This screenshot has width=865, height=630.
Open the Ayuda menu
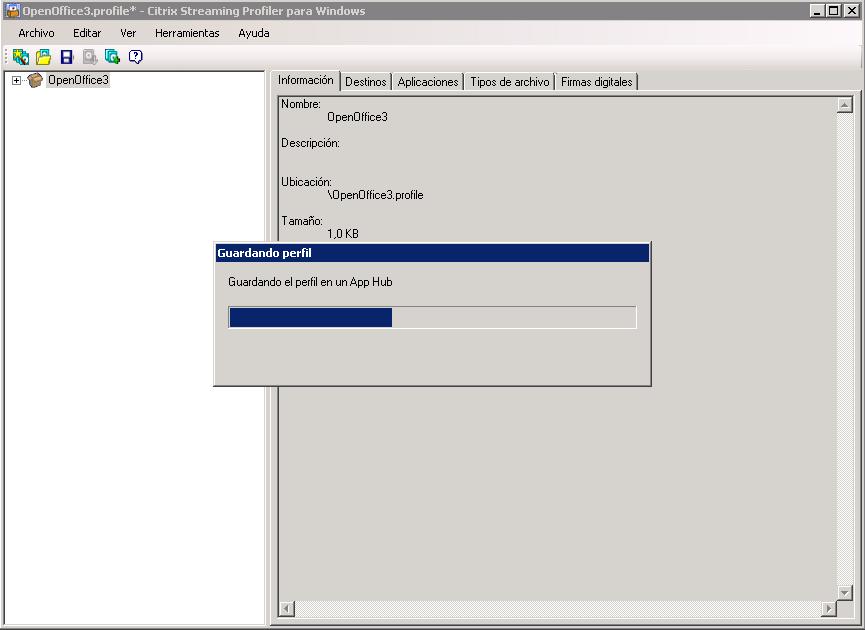[x=254, y=33]
